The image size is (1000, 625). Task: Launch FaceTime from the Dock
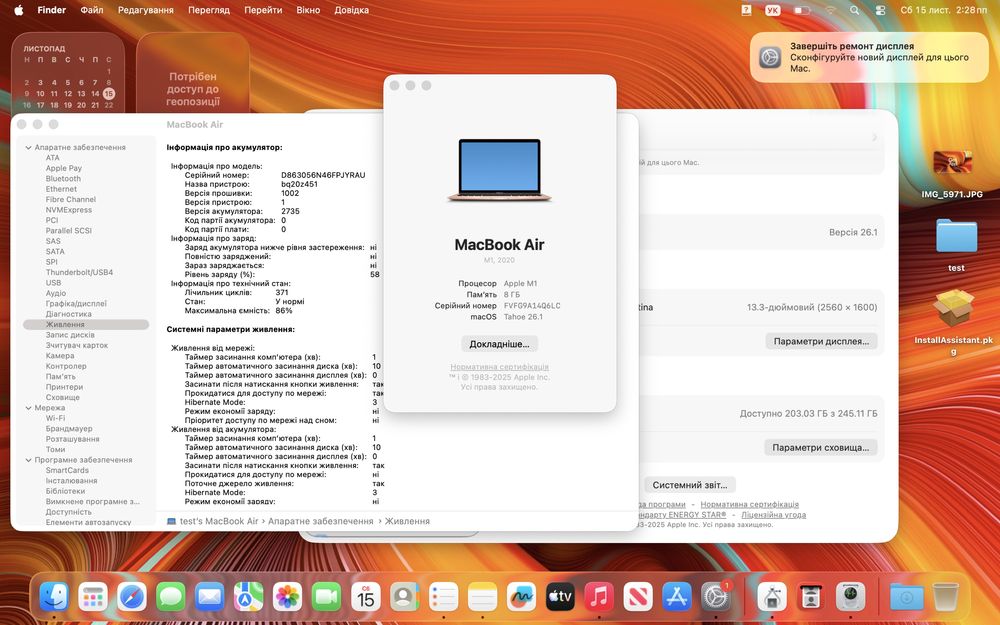tap(327, 597)
